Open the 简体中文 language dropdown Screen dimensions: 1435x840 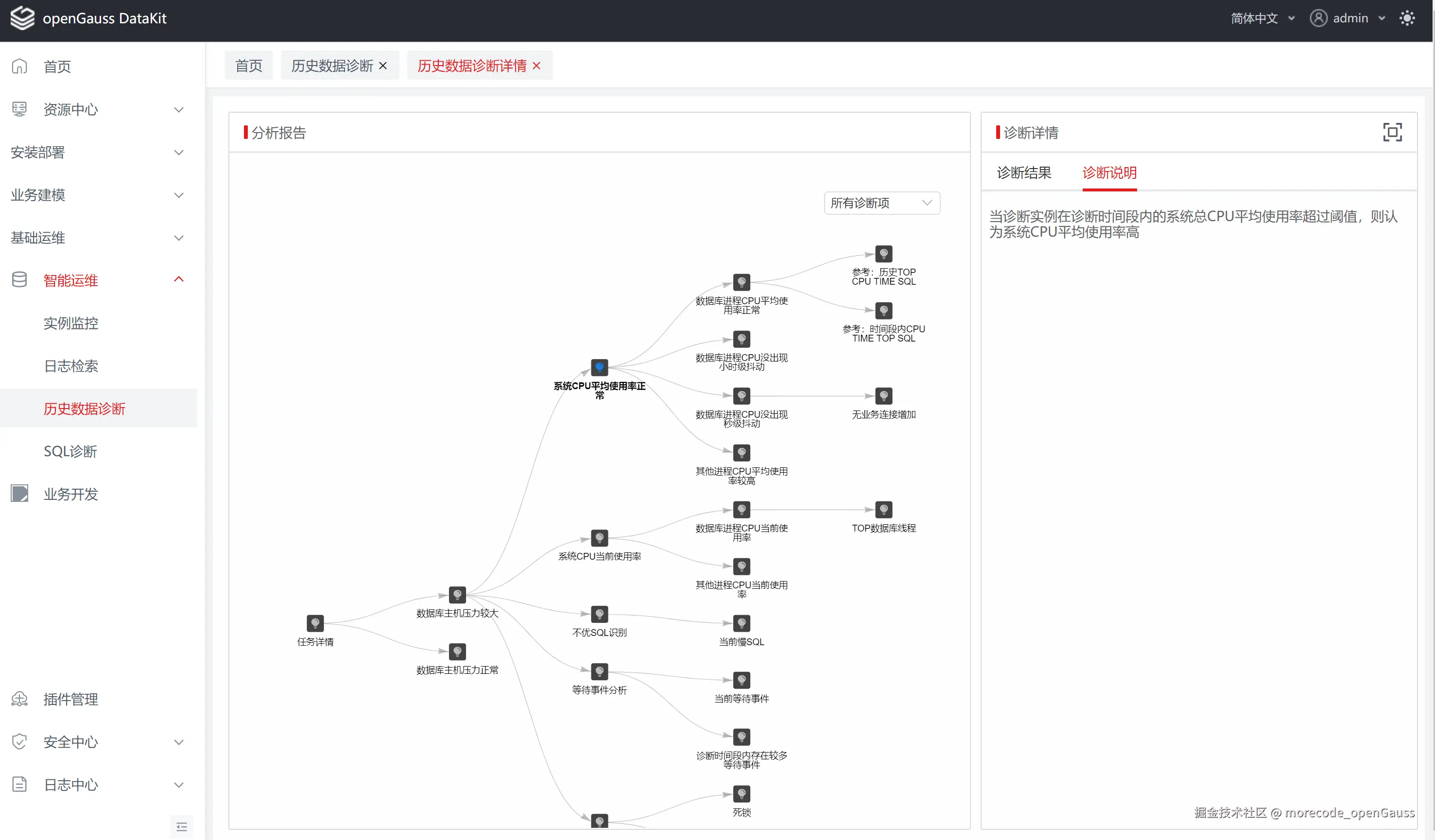tap(1262, 18)
